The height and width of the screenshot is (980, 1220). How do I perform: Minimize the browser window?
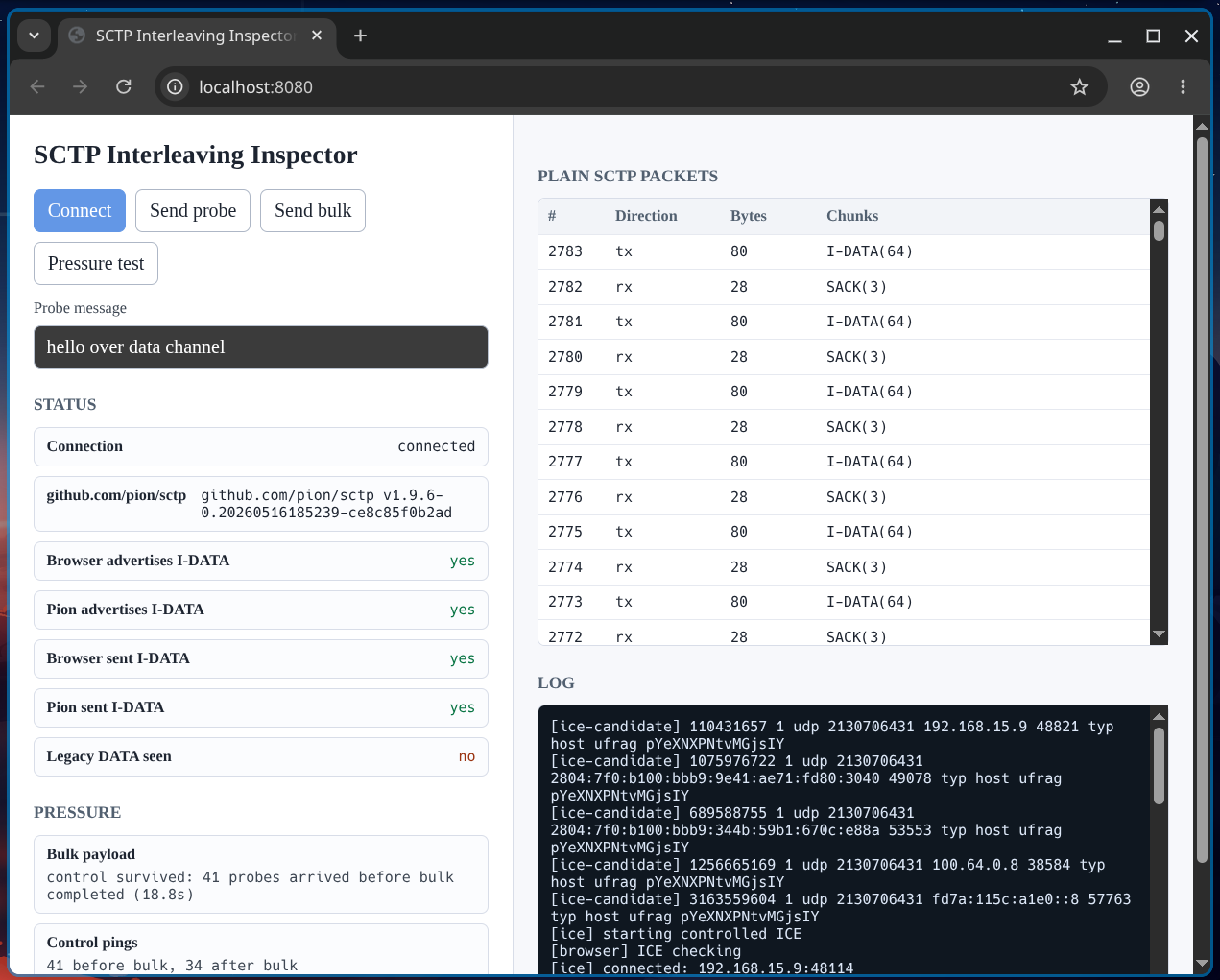[1114, 36]
